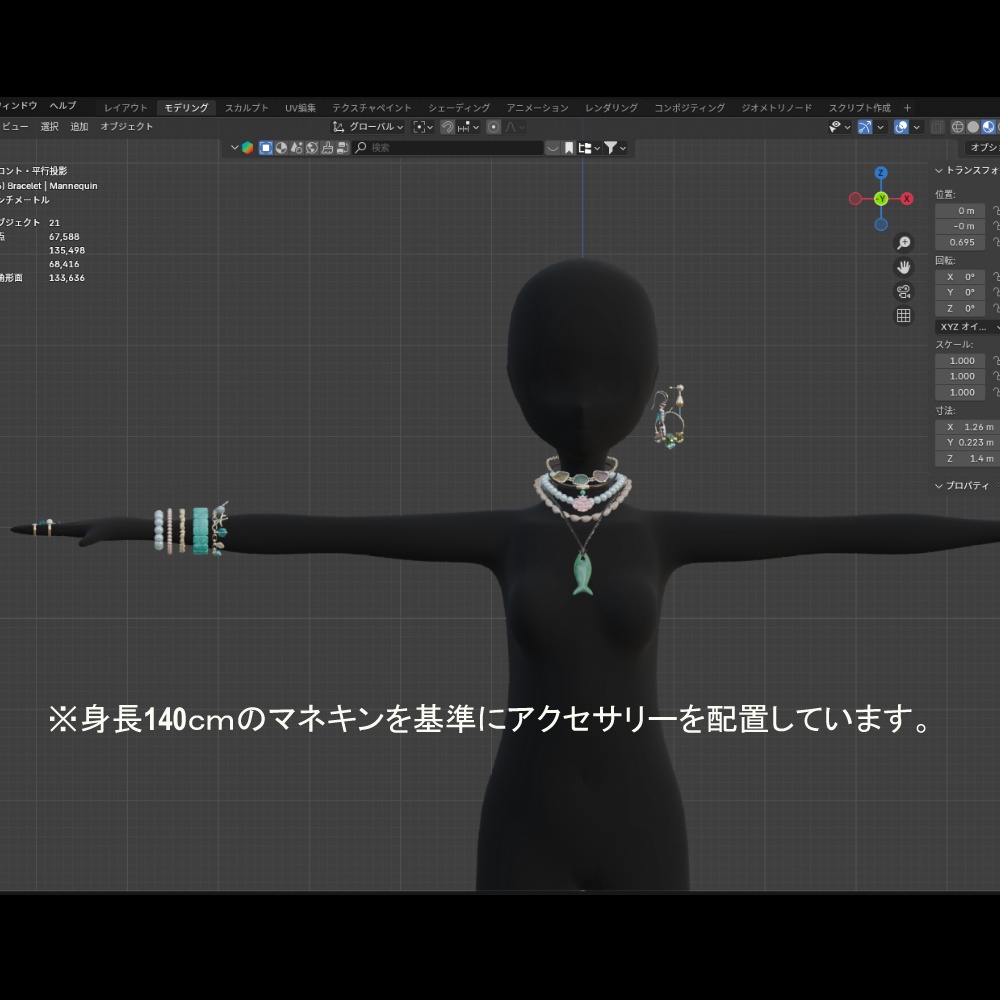
Task: Click the 検索 search field
Action: (448, 148)
